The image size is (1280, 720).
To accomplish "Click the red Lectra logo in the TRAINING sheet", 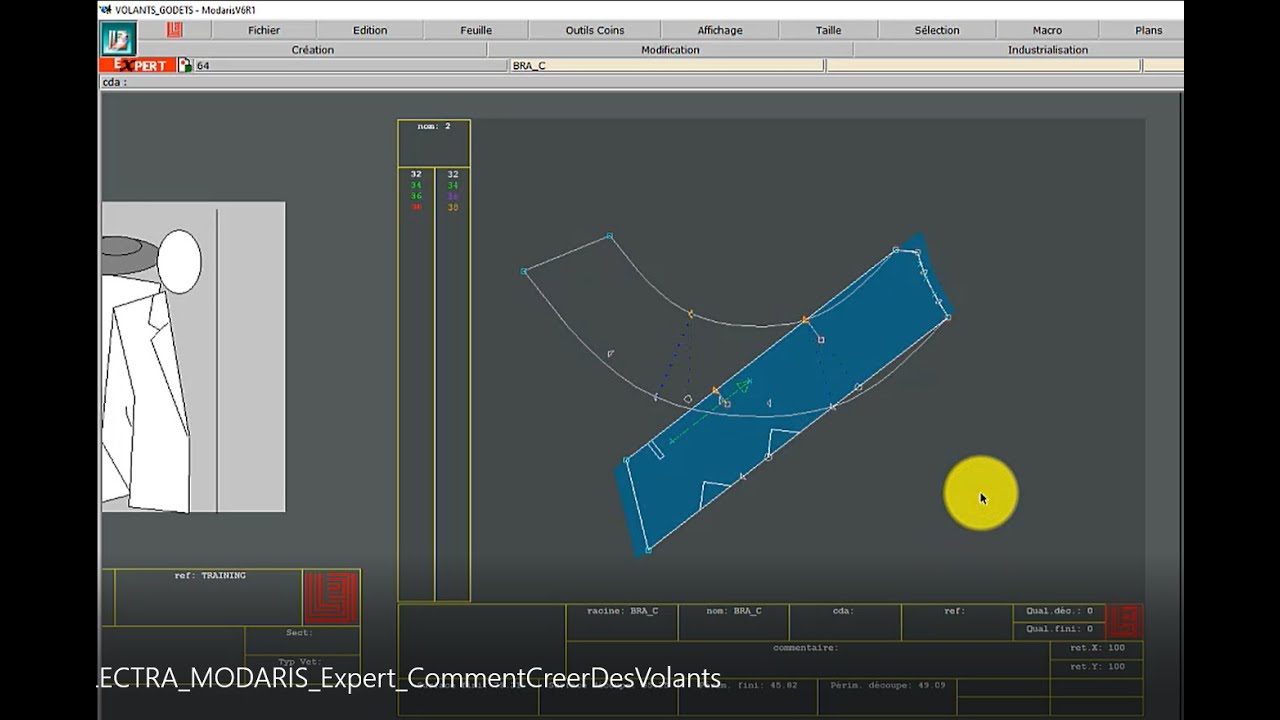I will coord(330,597).
